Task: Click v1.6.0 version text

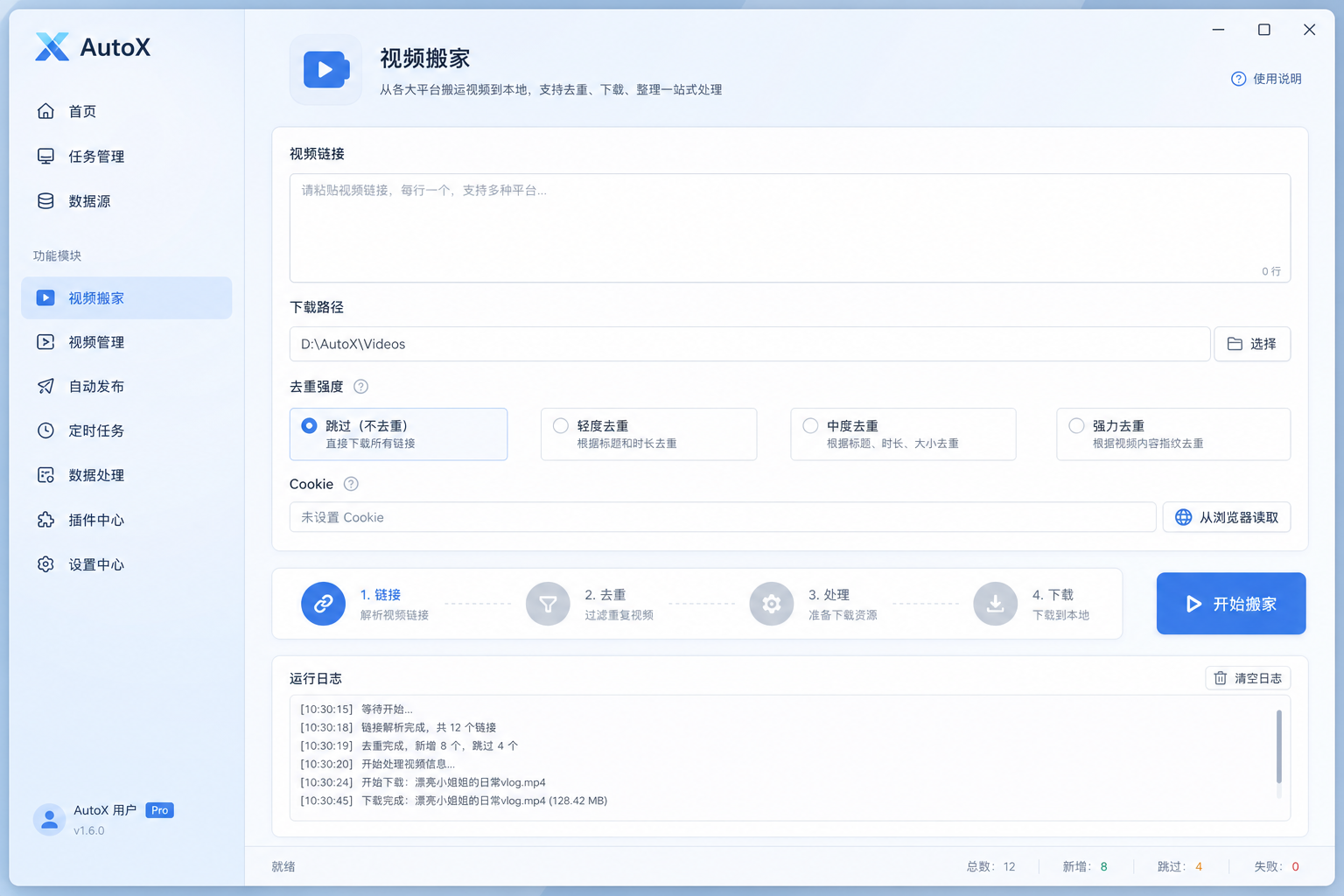Action: 88,830
